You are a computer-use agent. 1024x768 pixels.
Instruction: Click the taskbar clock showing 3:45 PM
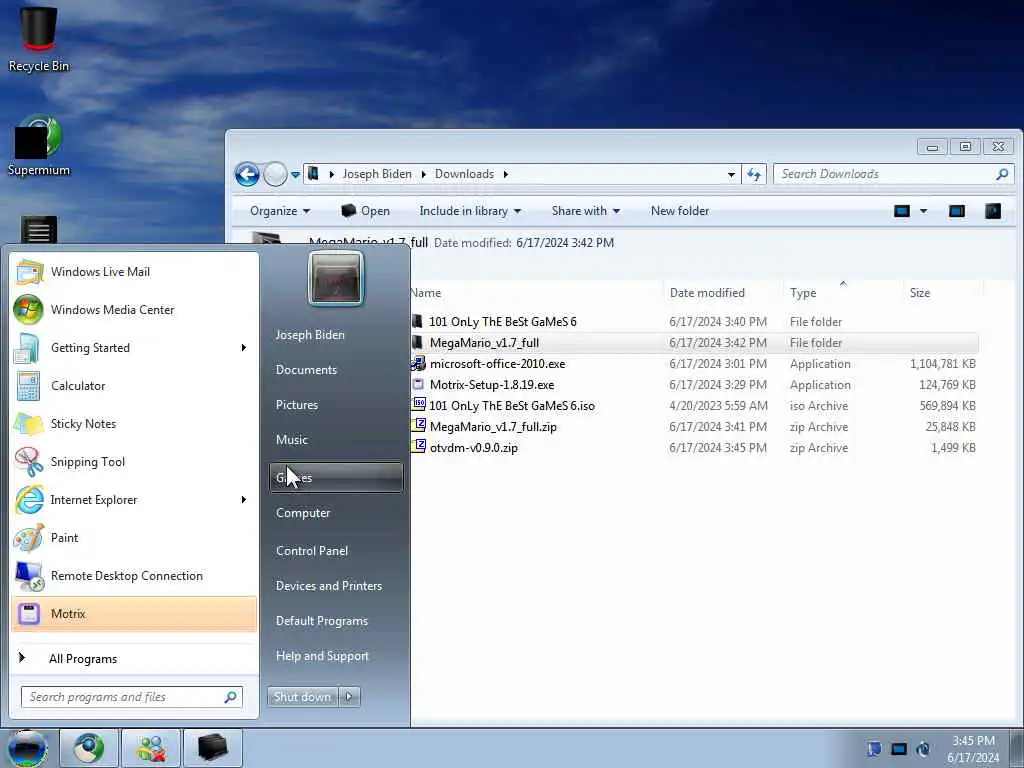pyautogui.click(x=973, y=749)
